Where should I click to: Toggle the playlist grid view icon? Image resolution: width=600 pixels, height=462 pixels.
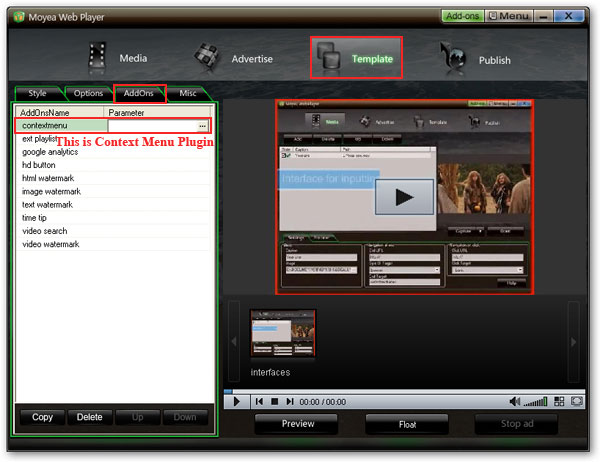pos(559,401)
